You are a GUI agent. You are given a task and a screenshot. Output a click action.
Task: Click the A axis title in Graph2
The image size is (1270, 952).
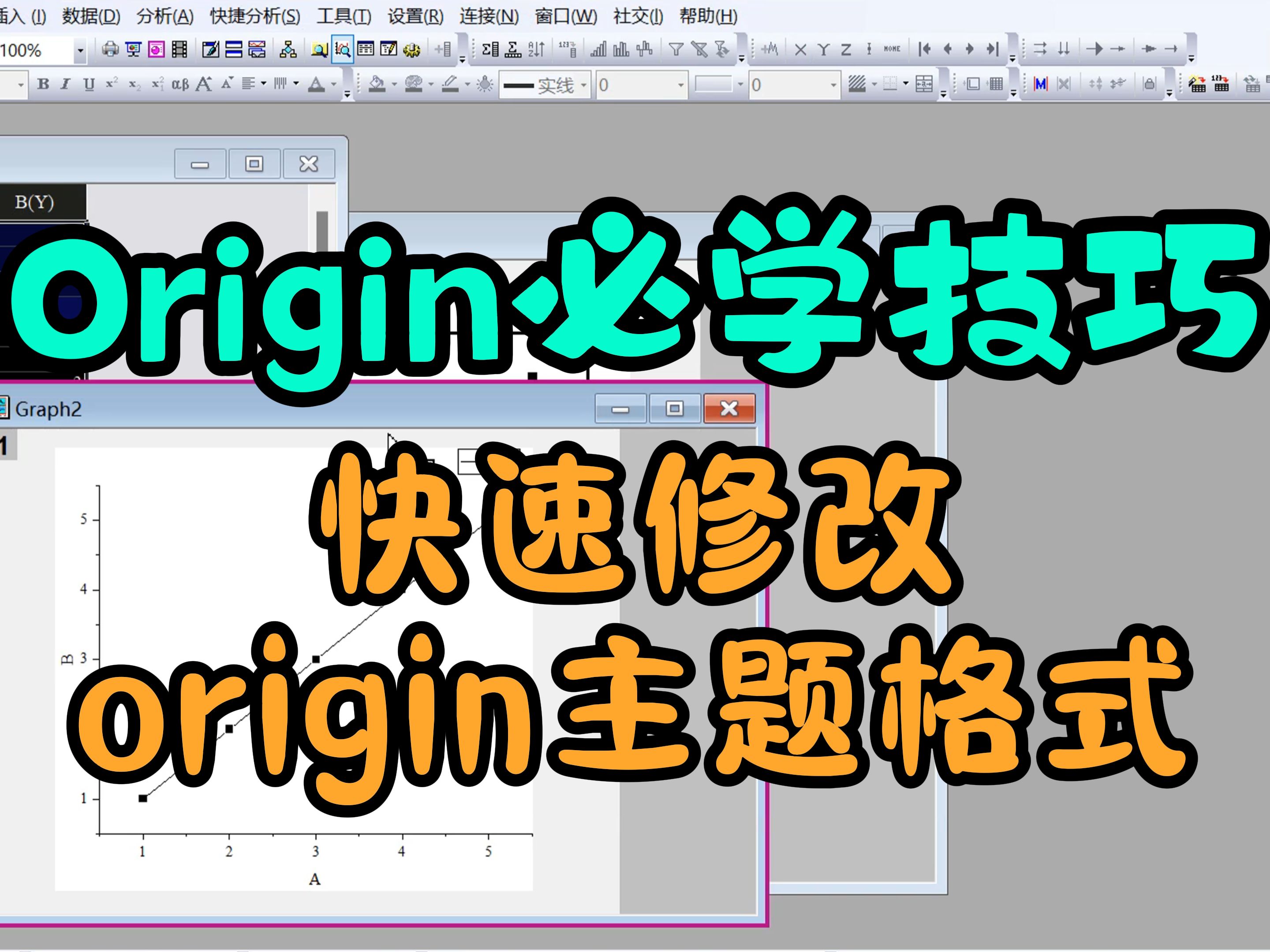tap(314, 879)
